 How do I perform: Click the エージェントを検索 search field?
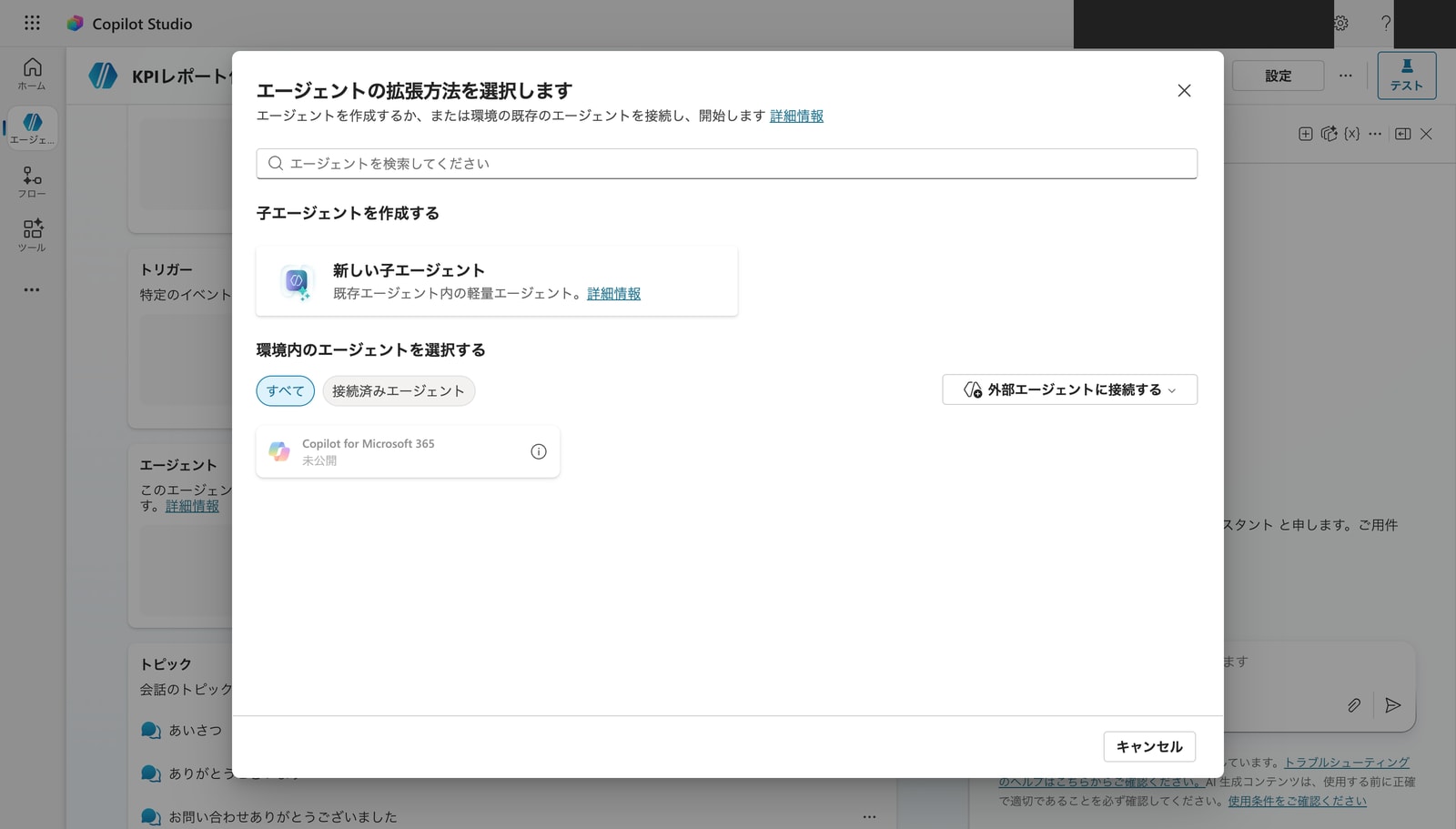coord(726,164)
